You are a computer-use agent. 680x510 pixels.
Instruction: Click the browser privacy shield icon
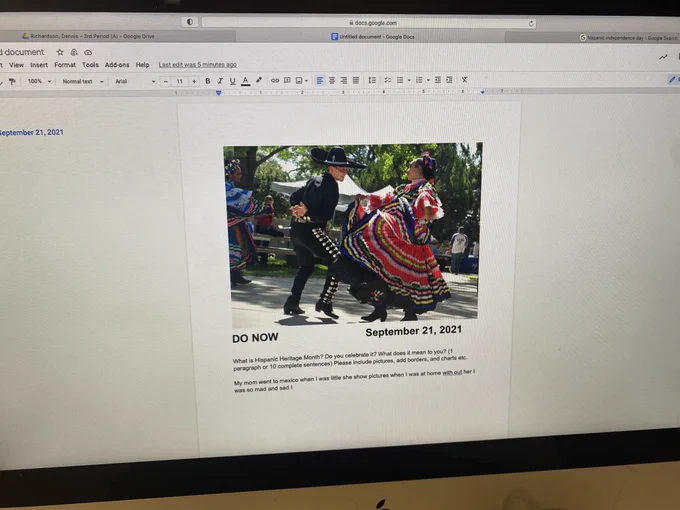tap(190, 22)
